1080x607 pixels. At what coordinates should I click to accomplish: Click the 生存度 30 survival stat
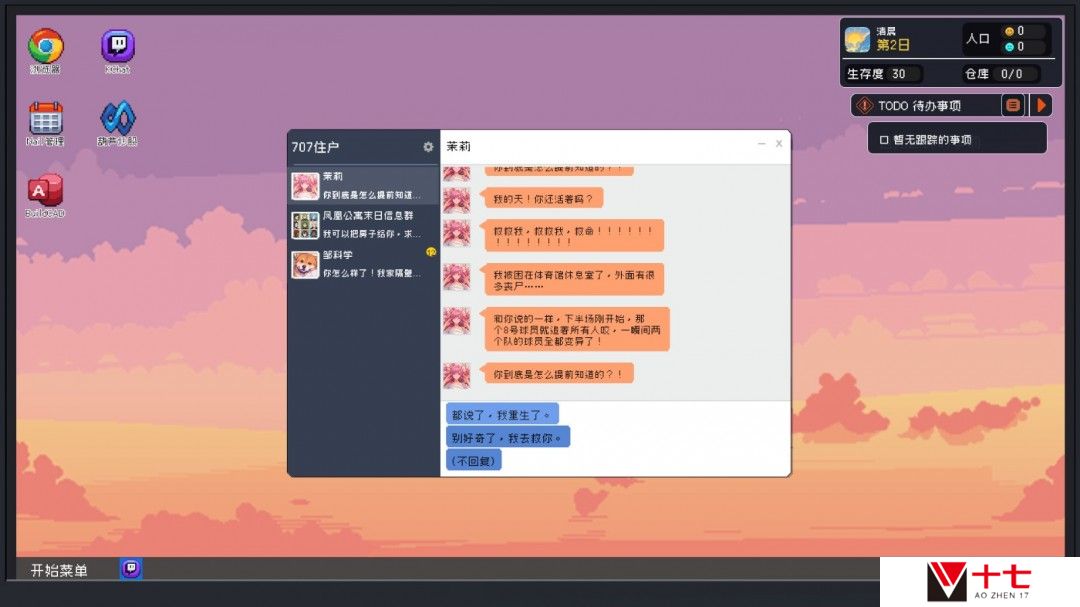[x=884, y=74]
